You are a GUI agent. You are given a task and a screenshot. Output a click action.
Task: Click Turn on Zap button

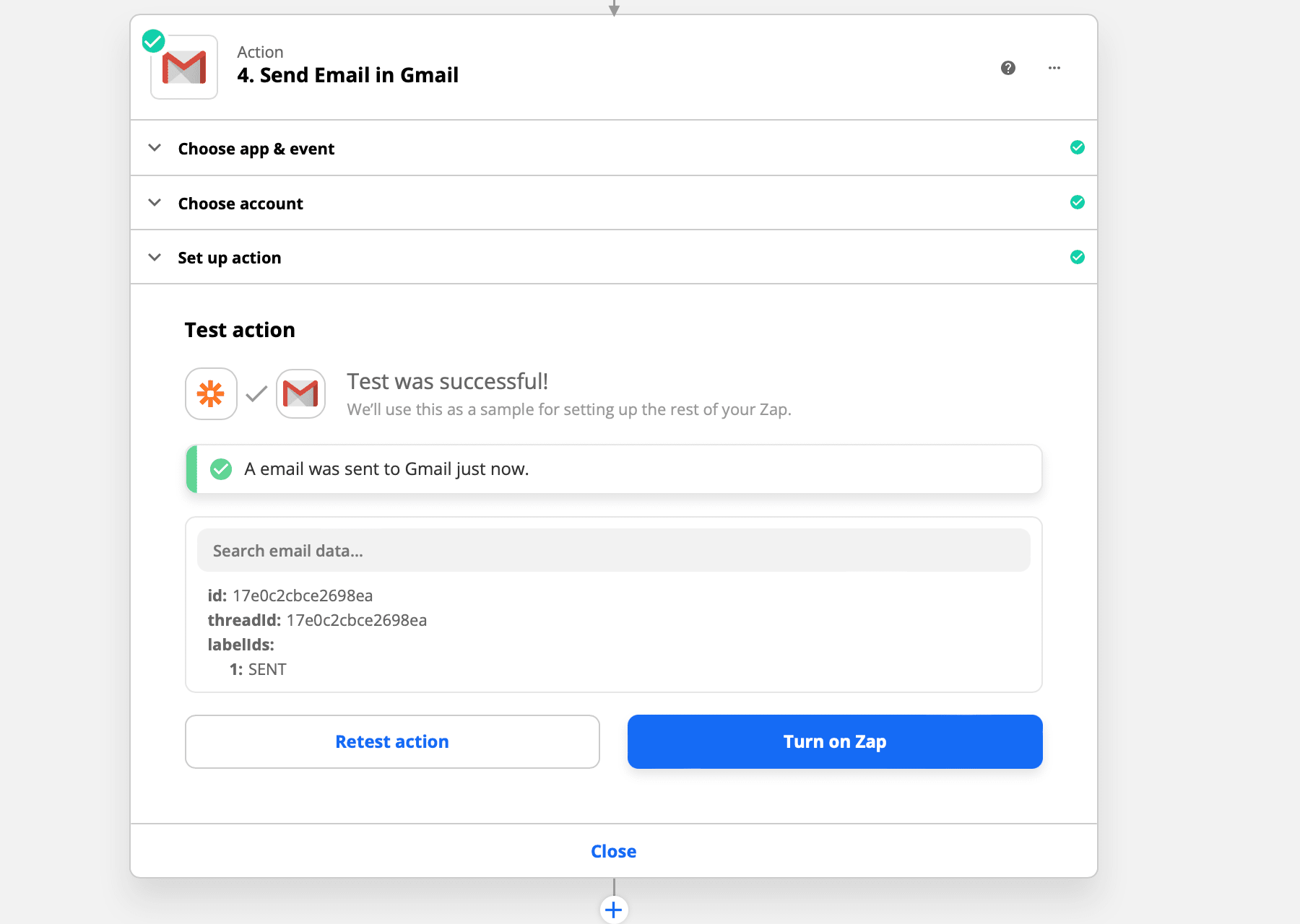835,741
